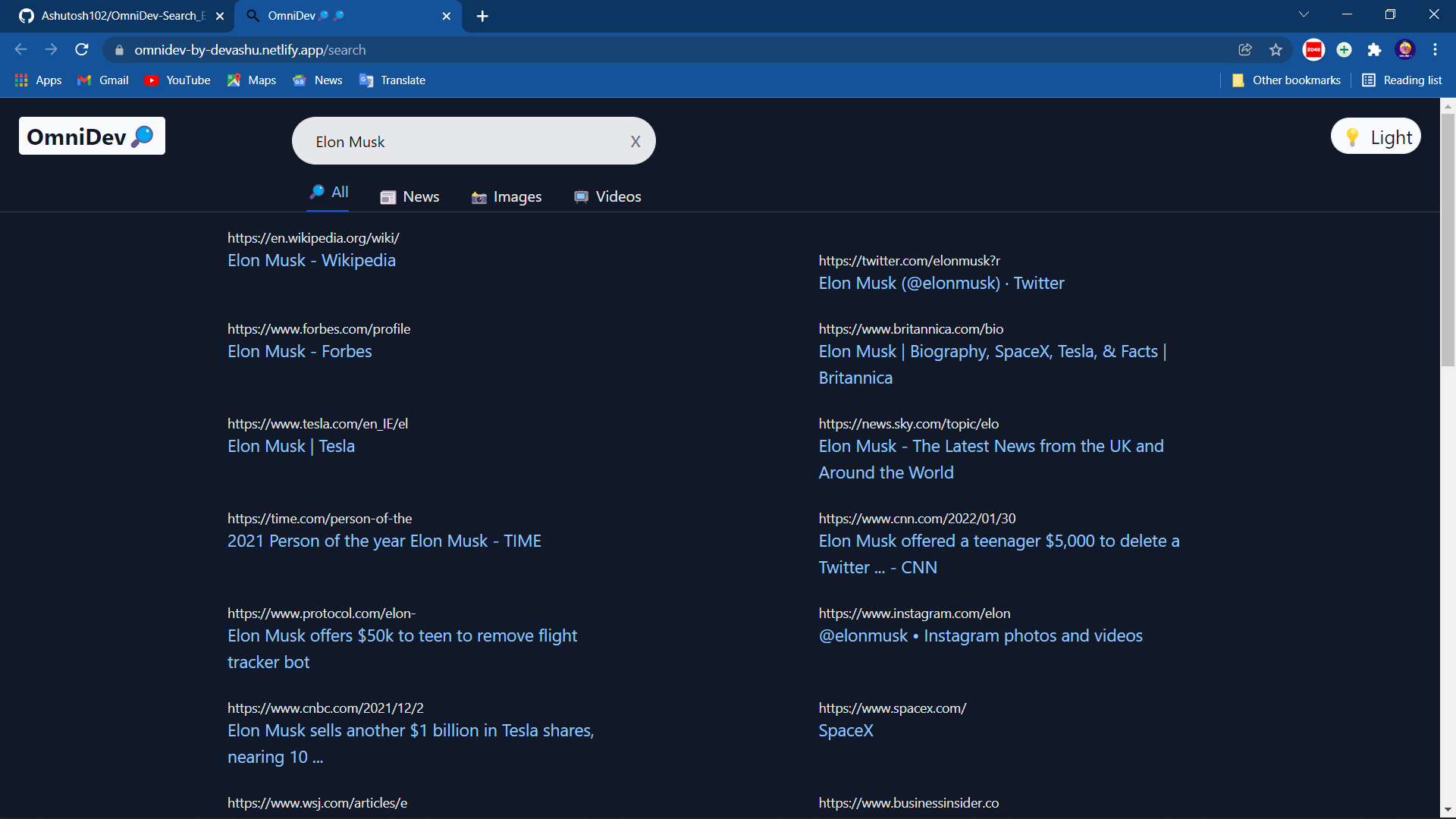
Task: Open the YouTube bookmark
Action: coord(177,80)
